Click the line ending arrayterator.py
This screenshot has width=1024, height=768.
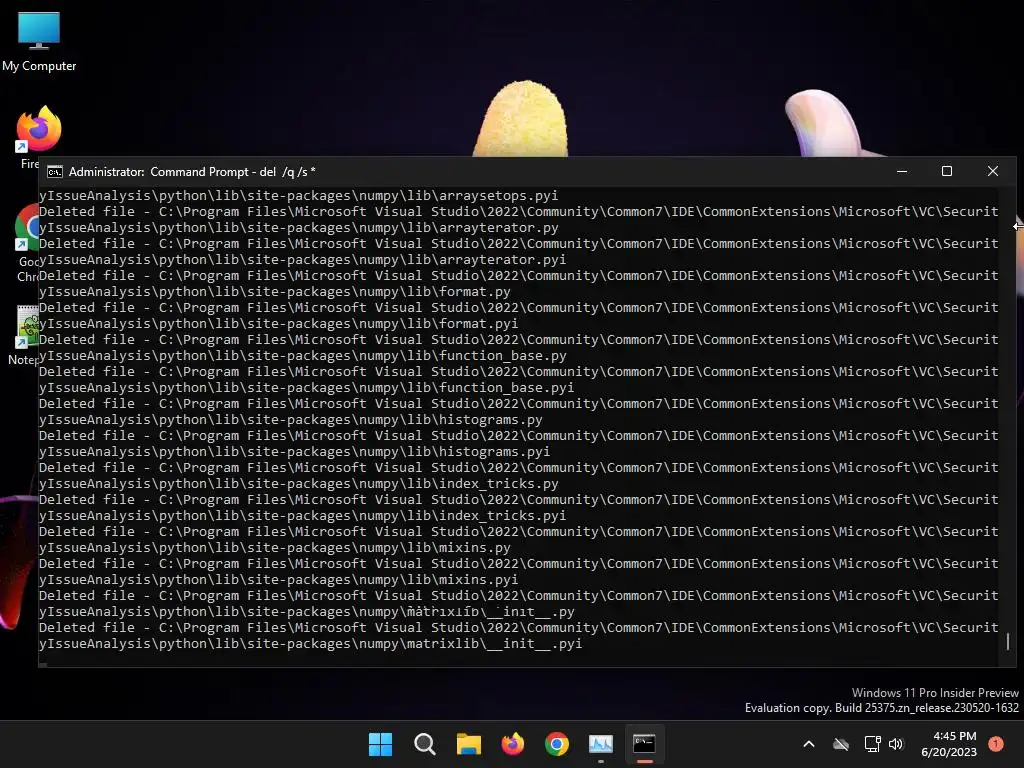pyautogui.click(x=299, y=227)
